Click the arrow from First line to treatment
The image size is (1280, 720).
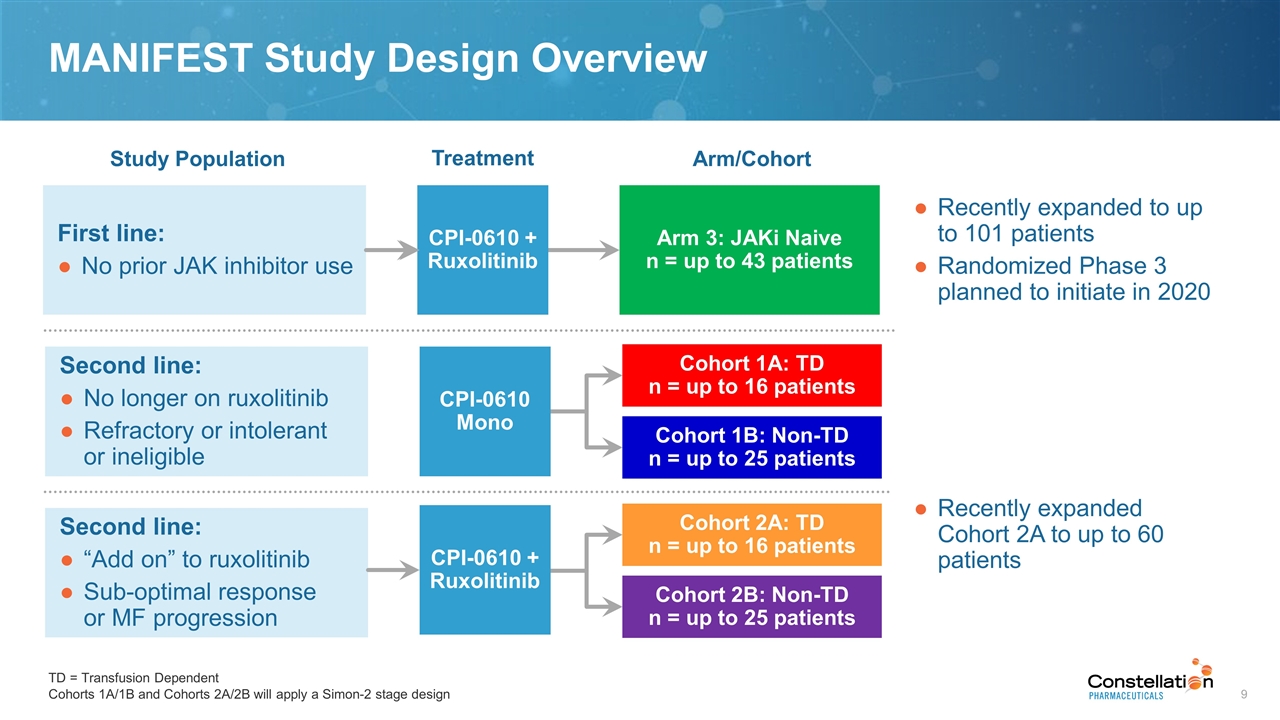(x=393, y=250)
